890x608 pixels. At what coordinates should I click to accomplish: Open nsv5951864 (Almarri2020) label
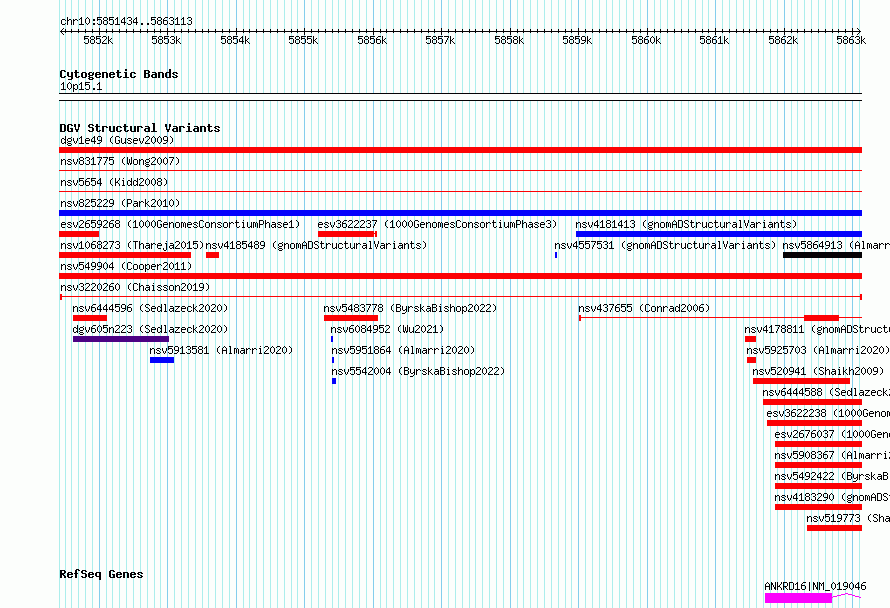pyautogui.click(x=403, y=350)
